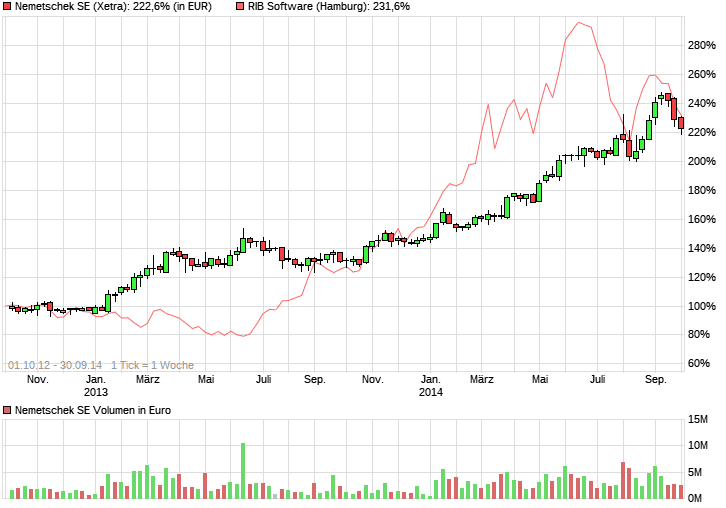Click the 'Nemetschek SE Volumen in Euro' label
The image size is (726, 508).
(93, 410)
